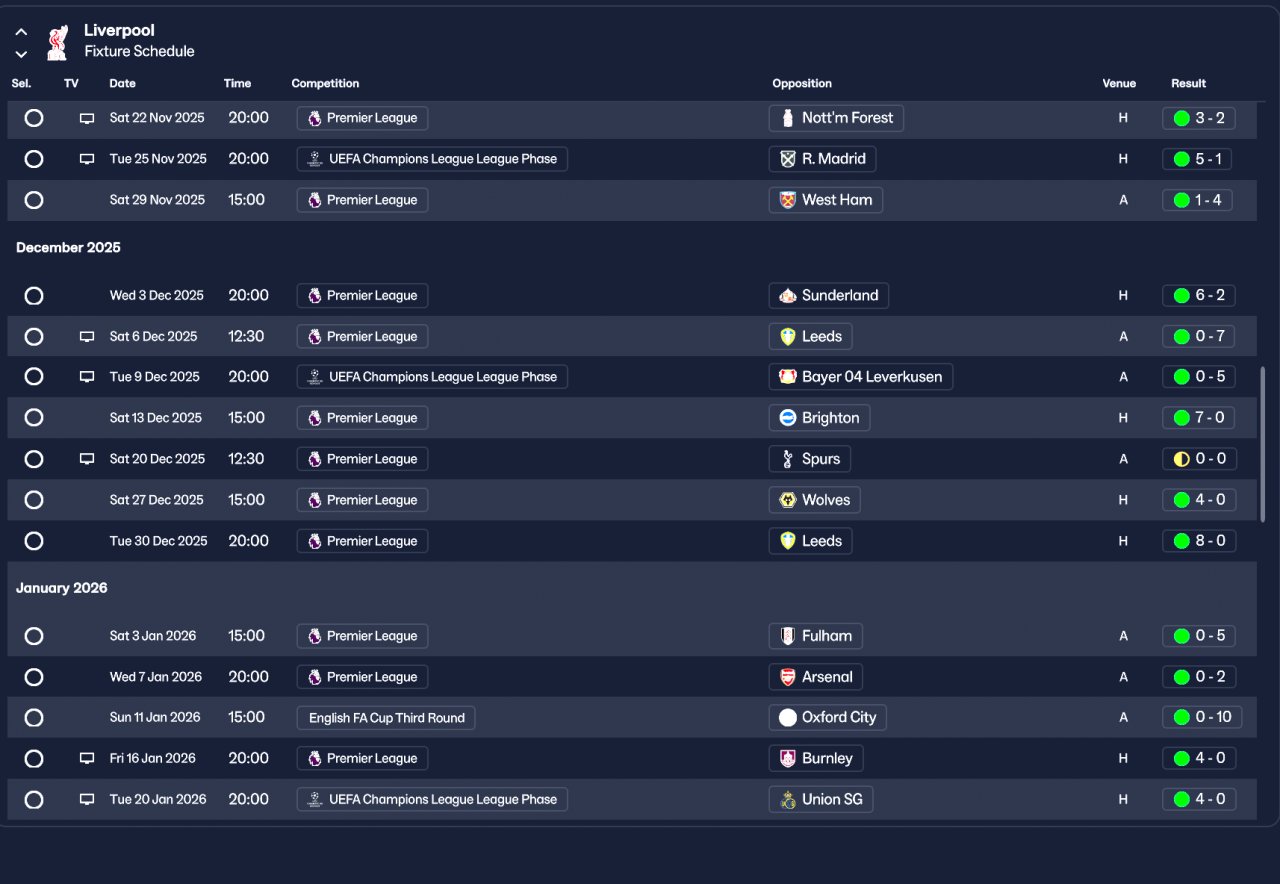Click Premier League logo in Sunderland row
Image resolution: width=1280 pixels, height=884 pixels.
pyautogui.click(x=315, y=296)
